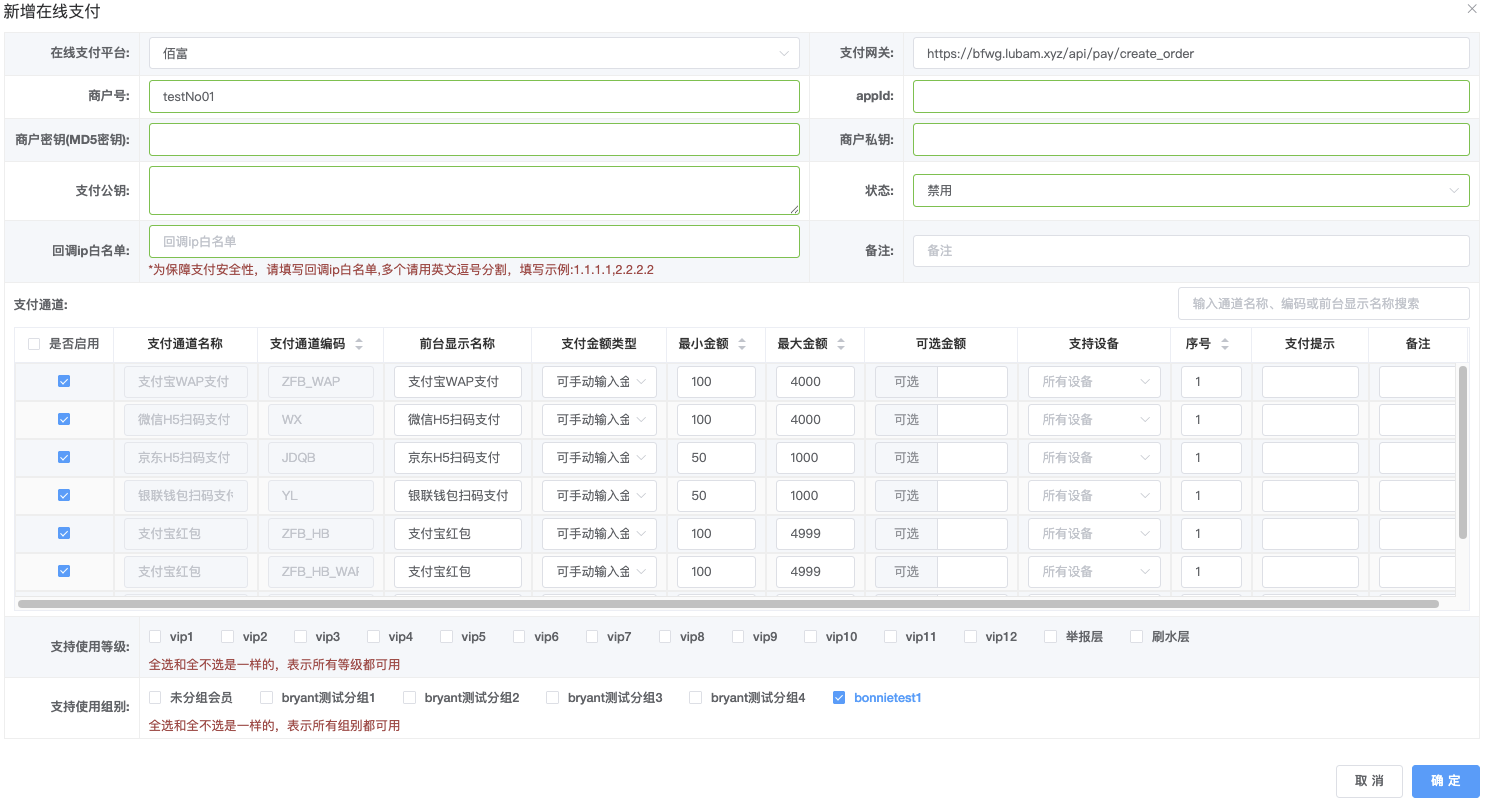
Task: Enable the 举报层 level checkbox
Action: [1051, 637]
